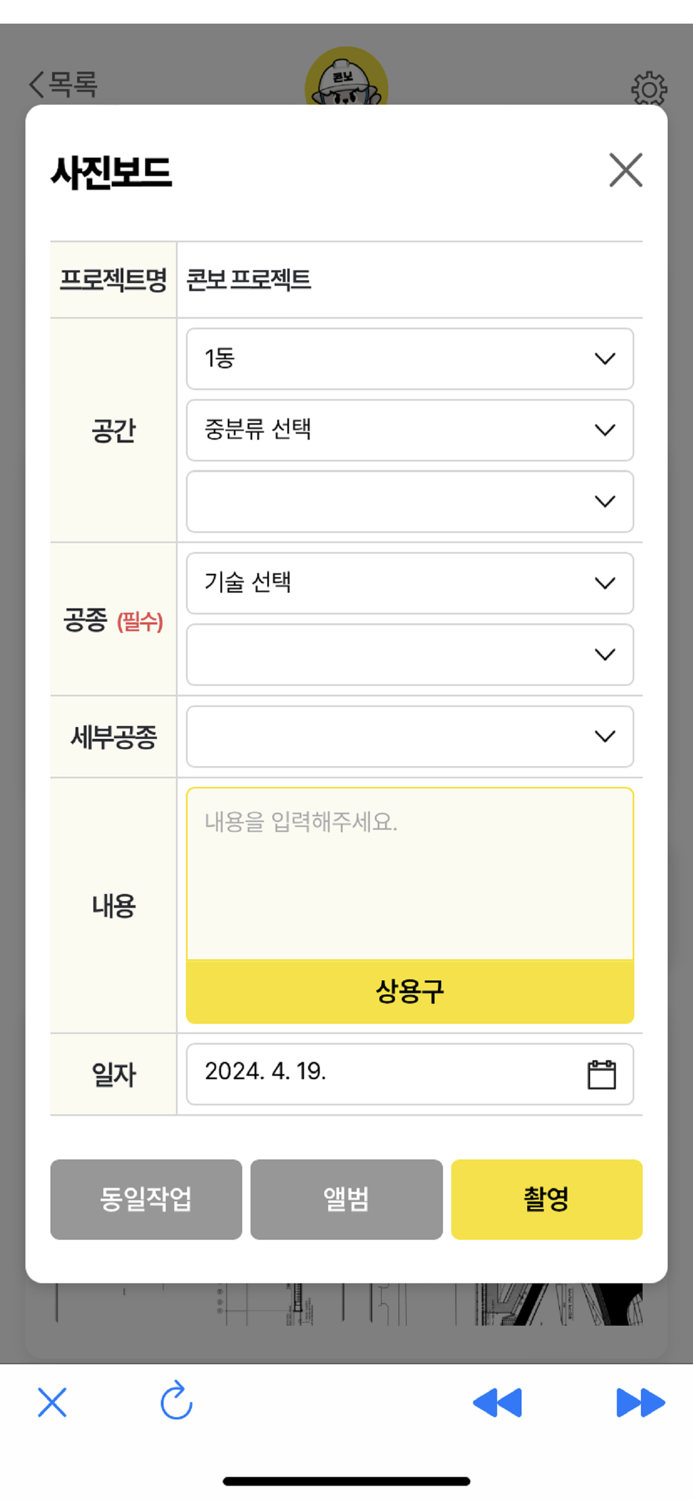
Task: Click the calendar icon next to the date
Action: click(x=601, y=1073)
